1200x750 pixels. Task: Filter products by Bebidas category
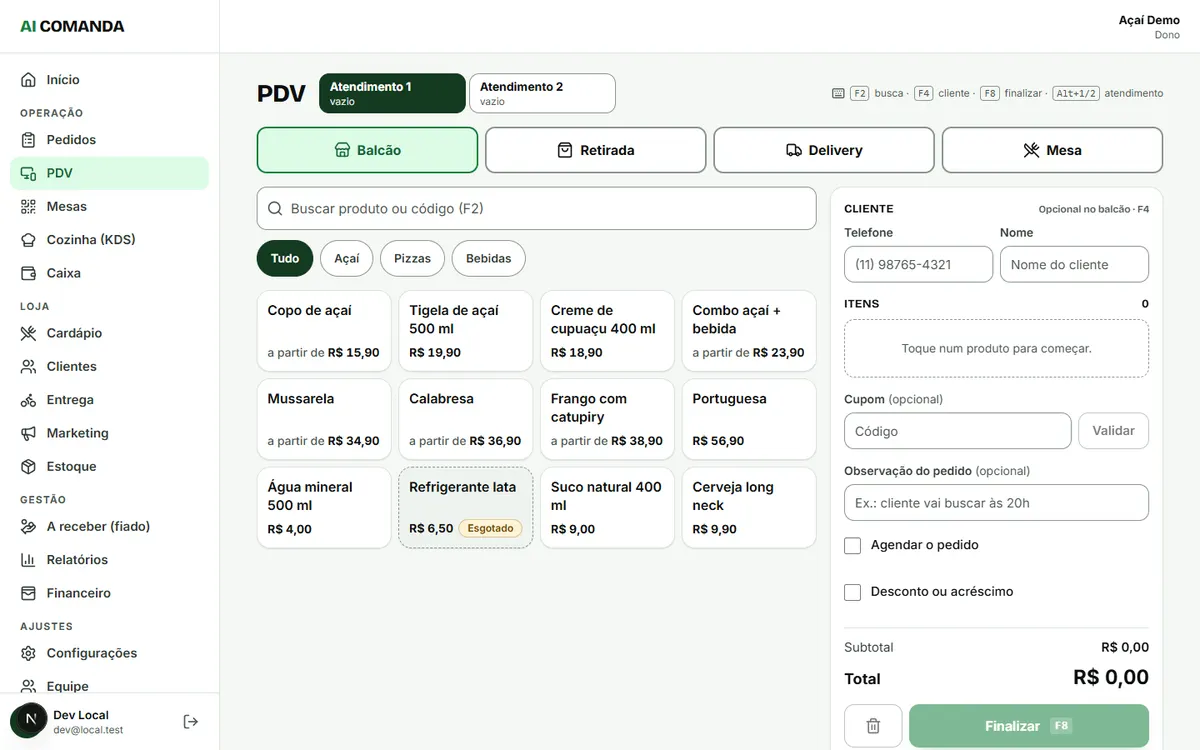click(x=488, y=258)
